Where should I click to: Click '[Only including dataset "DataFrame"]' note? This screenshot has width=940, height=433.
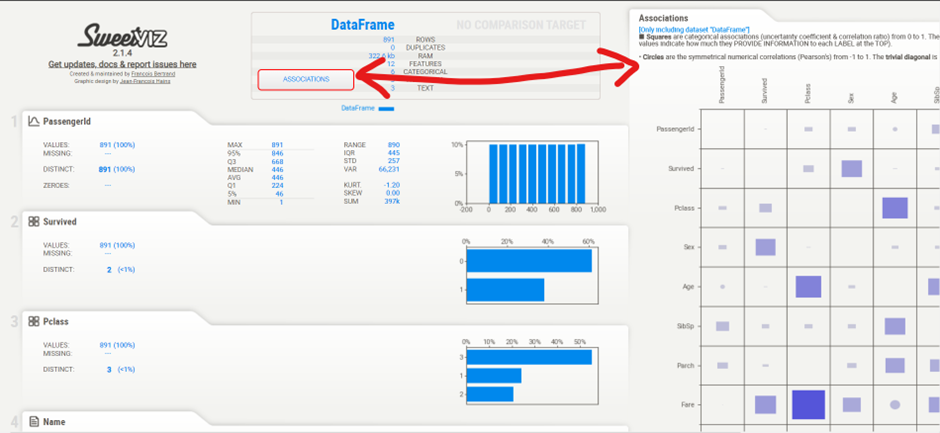click(x=694, y=29)
